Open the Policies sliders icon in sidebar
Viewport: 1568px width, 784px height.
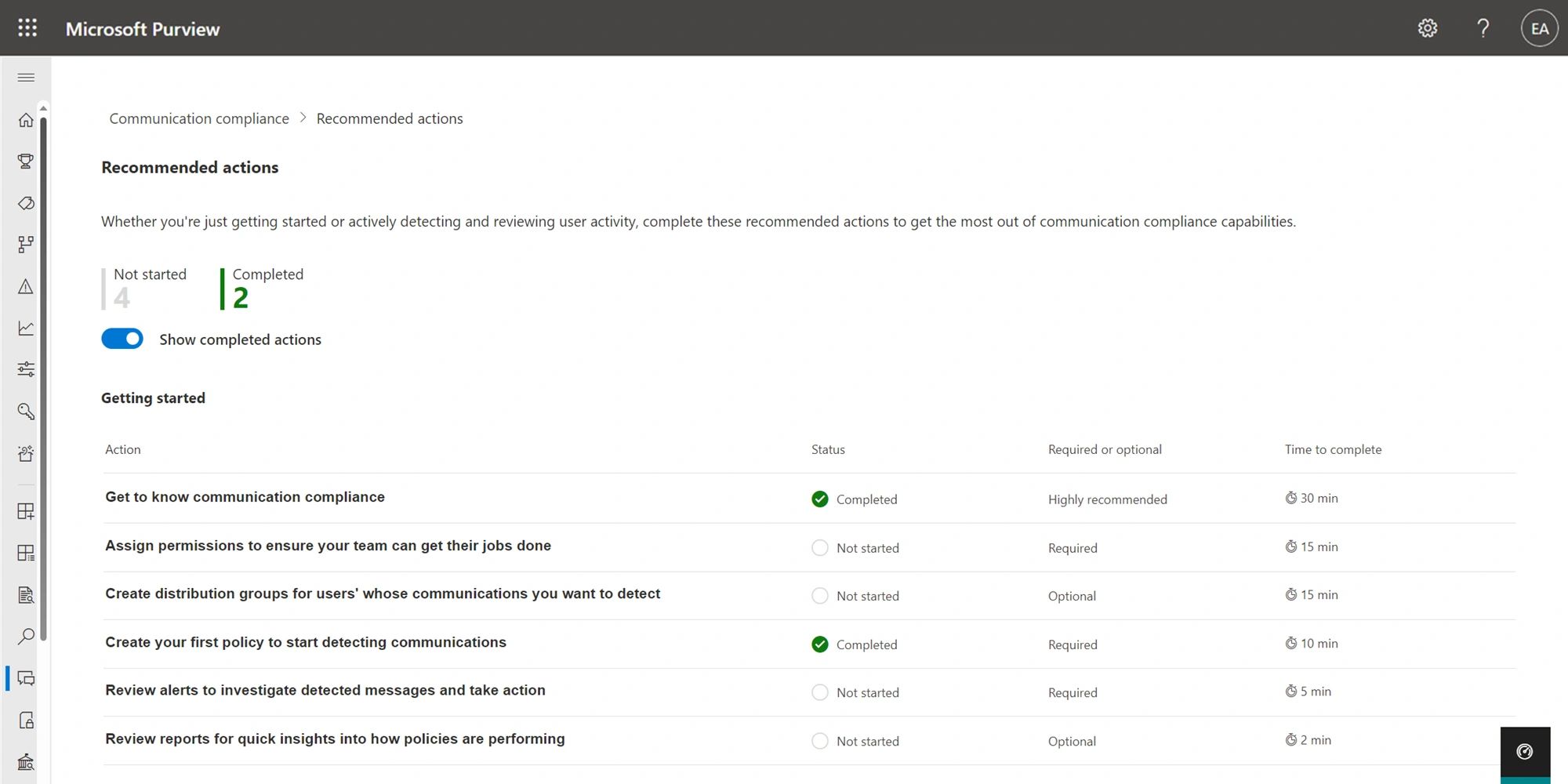(x=26, y=368)
